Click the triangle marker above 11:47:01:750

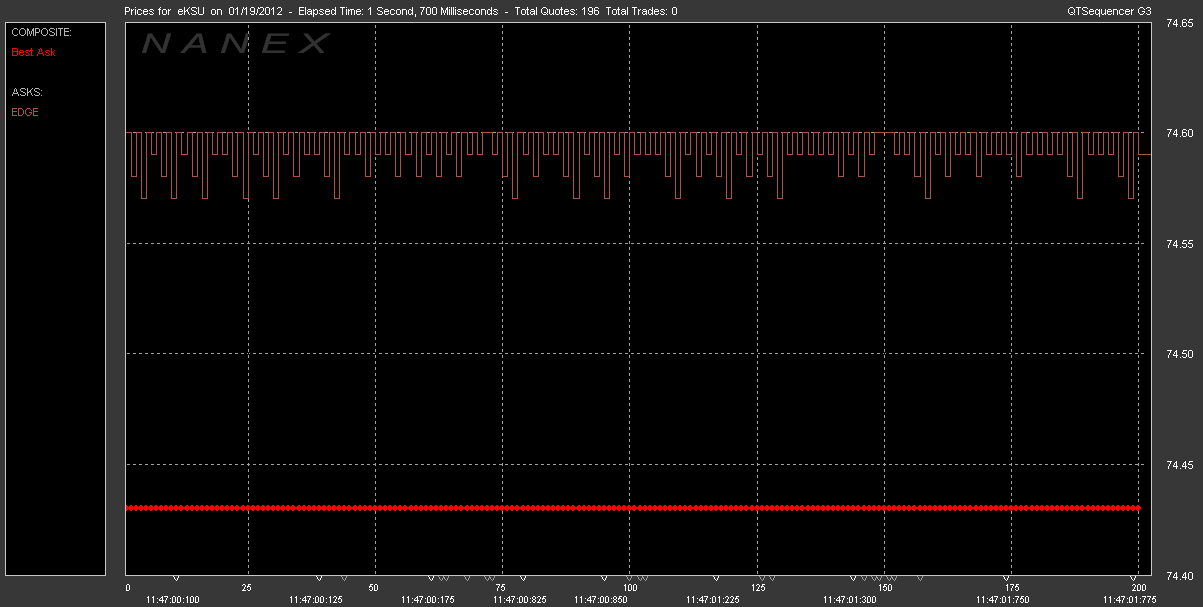click(1007, 578)
